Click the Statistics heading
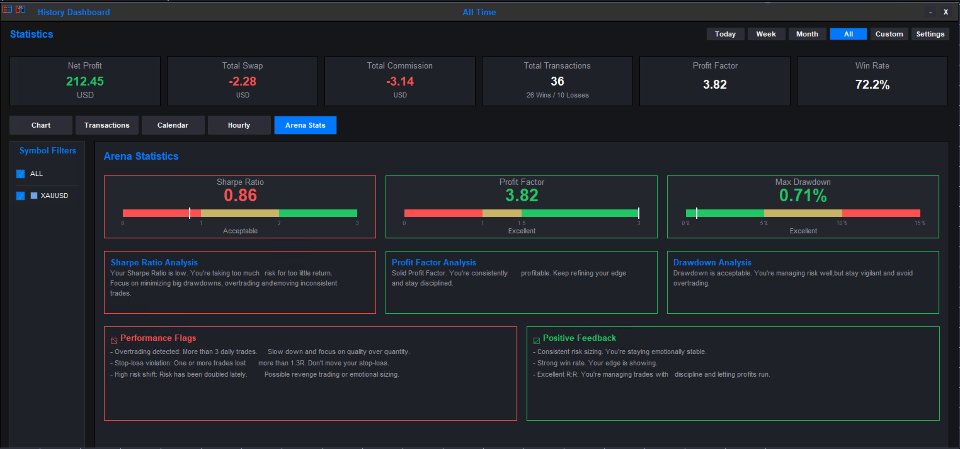 click(31, 34)
